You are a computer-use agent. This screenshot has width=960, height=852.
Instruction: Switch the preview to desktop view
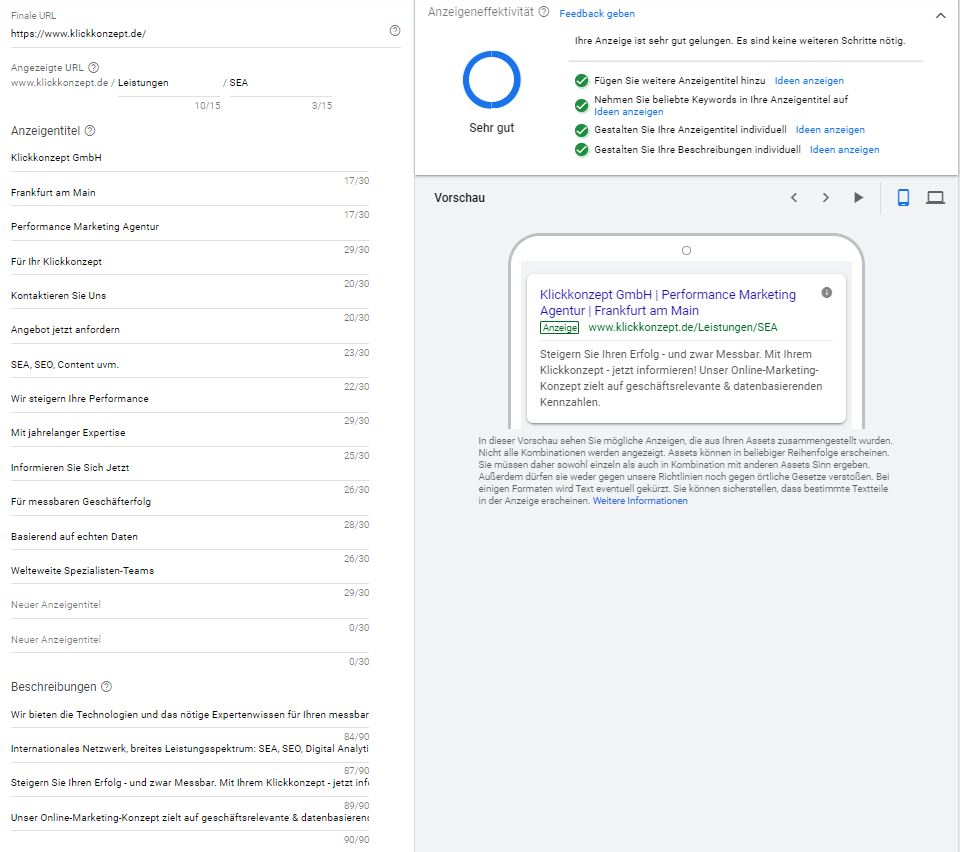pyautogui.click(x=935, y=198)
